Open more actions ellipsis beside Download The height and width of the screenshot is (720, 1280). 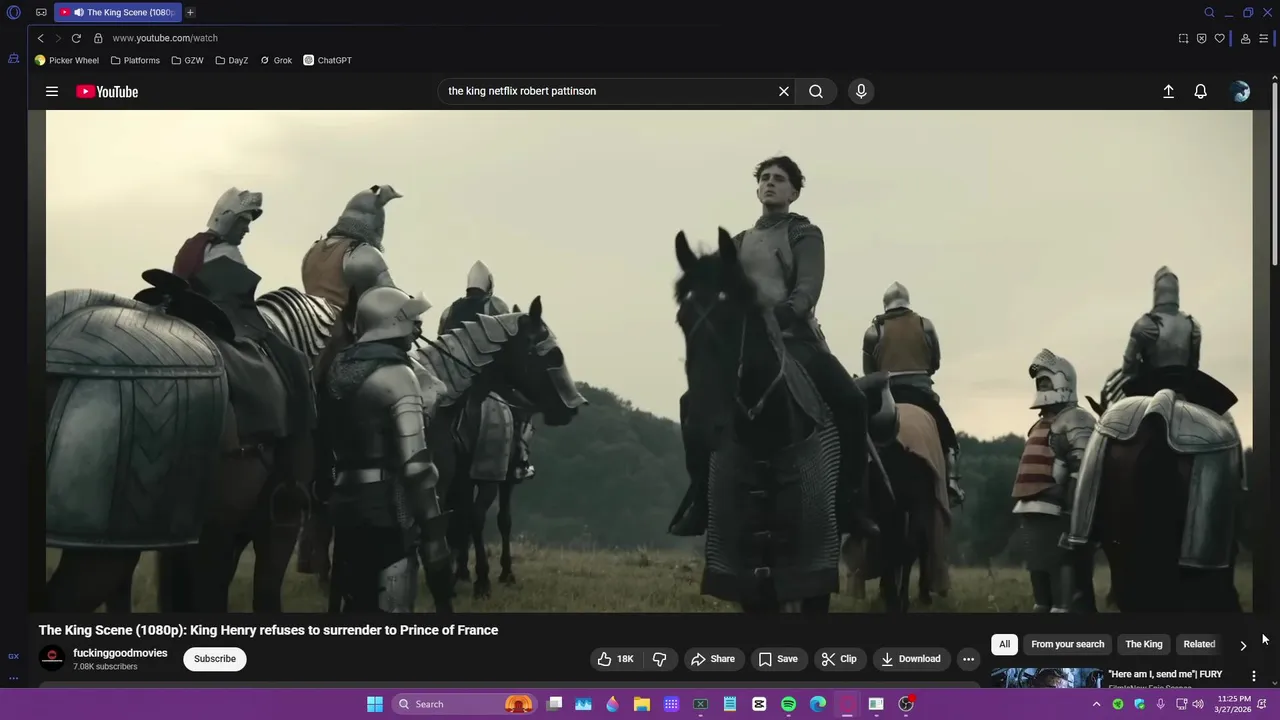[x=968, y=659]
